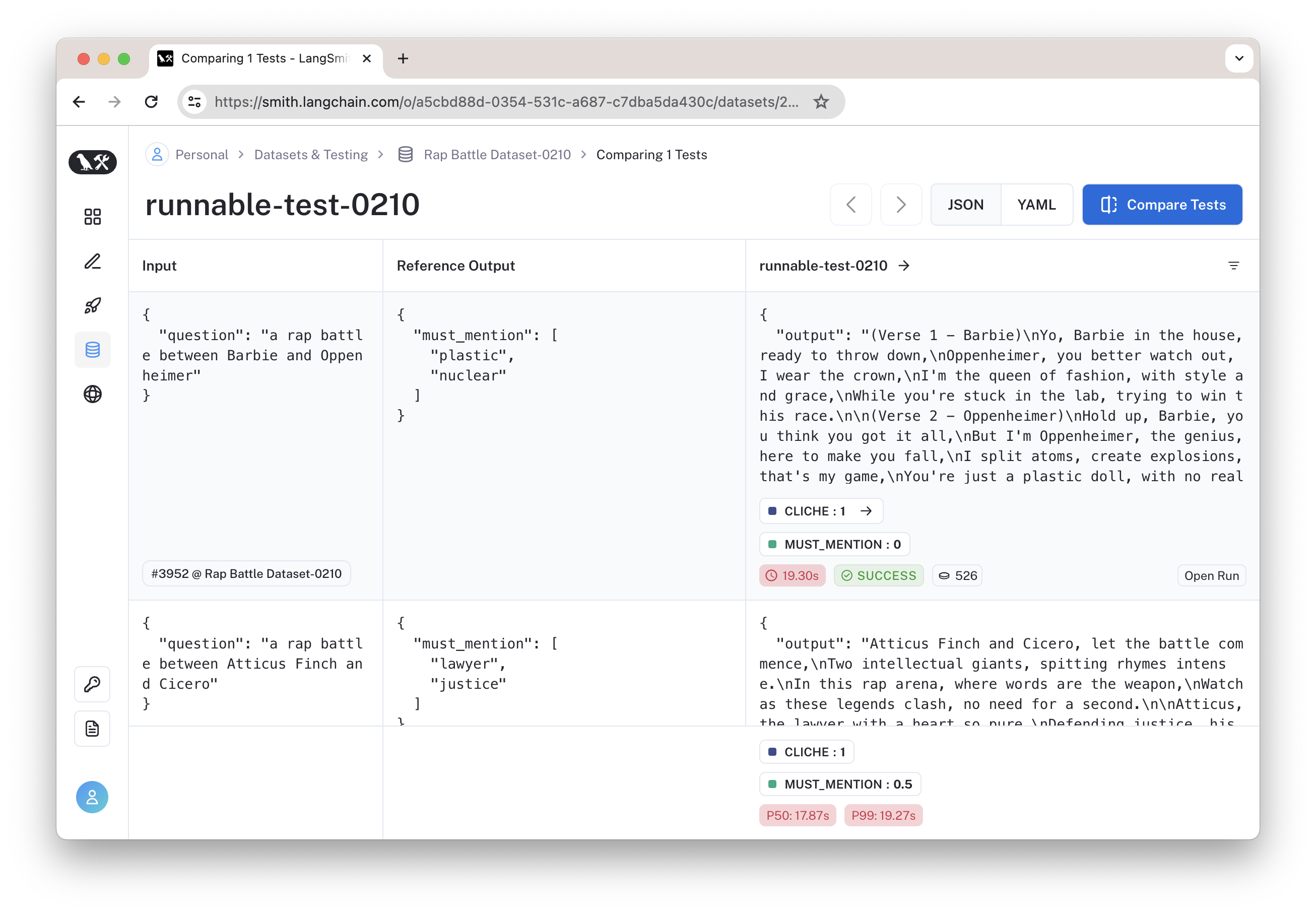
Task: Click the Personal avatar icon in breadcrumb
Action: 156,155
